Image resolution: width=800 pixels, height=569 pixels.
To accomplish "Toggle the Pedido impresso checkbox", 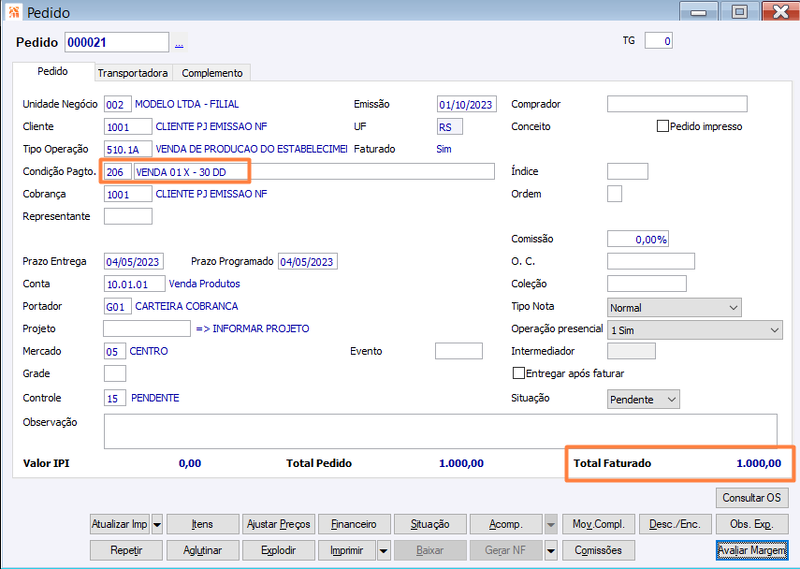I will (662, 126).
